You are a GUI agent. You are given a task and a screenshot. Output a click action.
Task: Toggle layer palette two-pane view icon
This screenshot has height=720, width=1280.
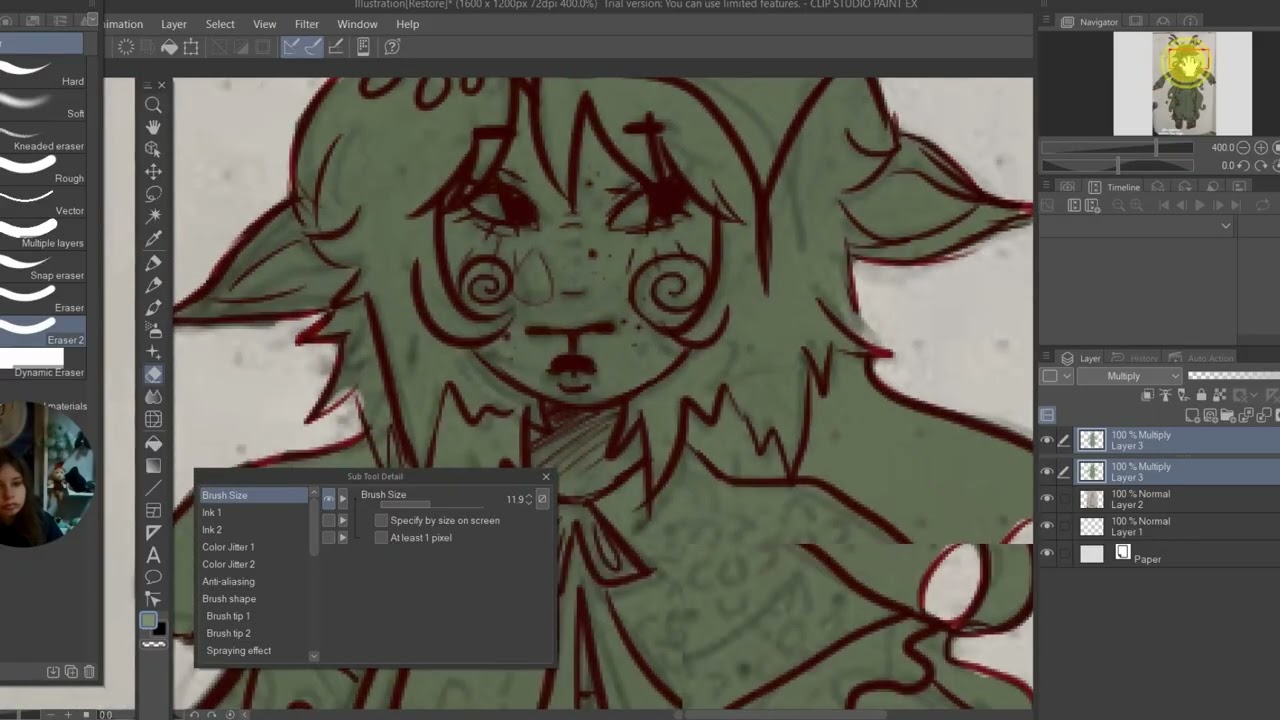pos(1047,415)
